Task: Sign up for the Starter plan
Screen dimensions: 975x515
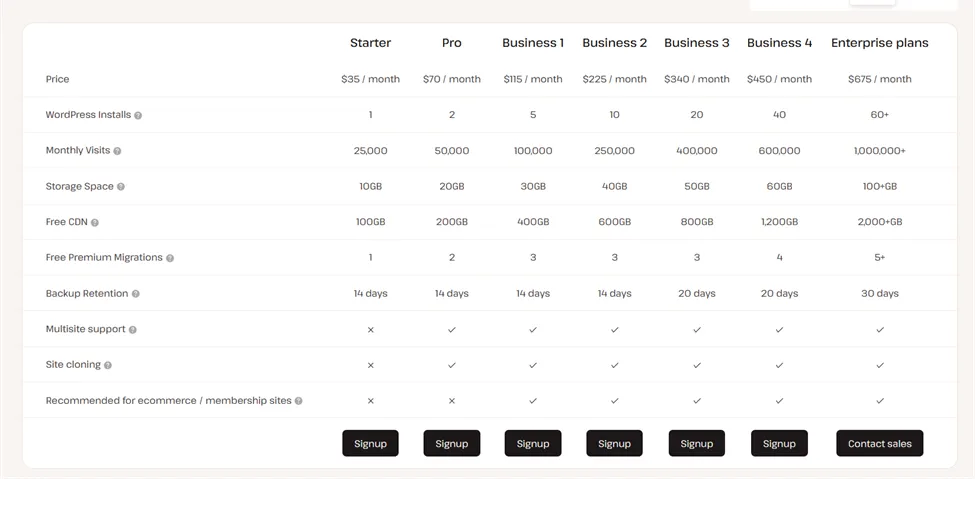Action: pos(371,443)
